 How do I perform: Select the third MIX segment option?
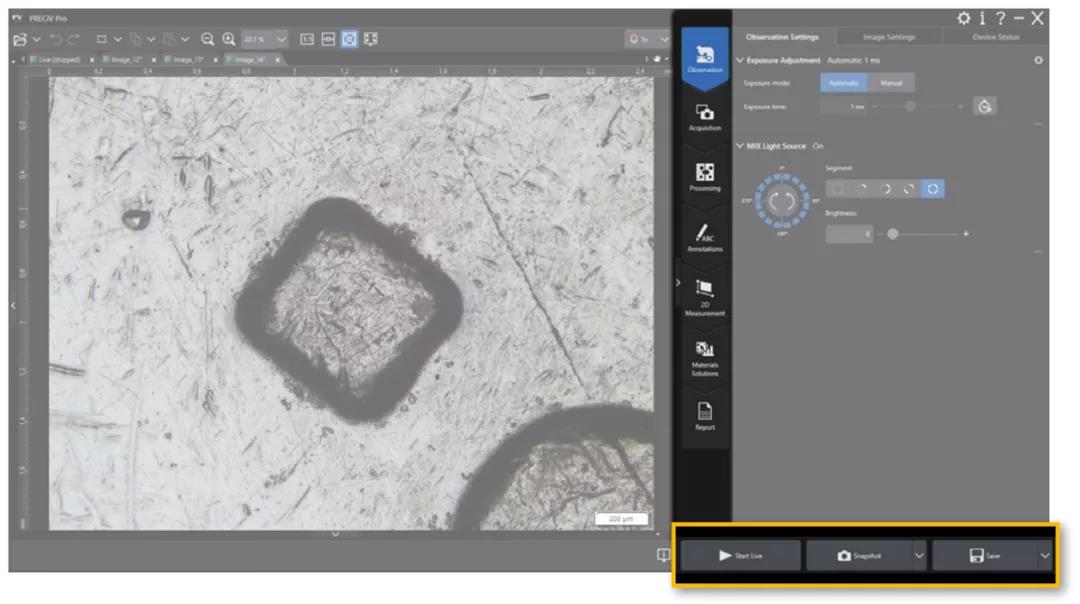[x=886, y=189]
